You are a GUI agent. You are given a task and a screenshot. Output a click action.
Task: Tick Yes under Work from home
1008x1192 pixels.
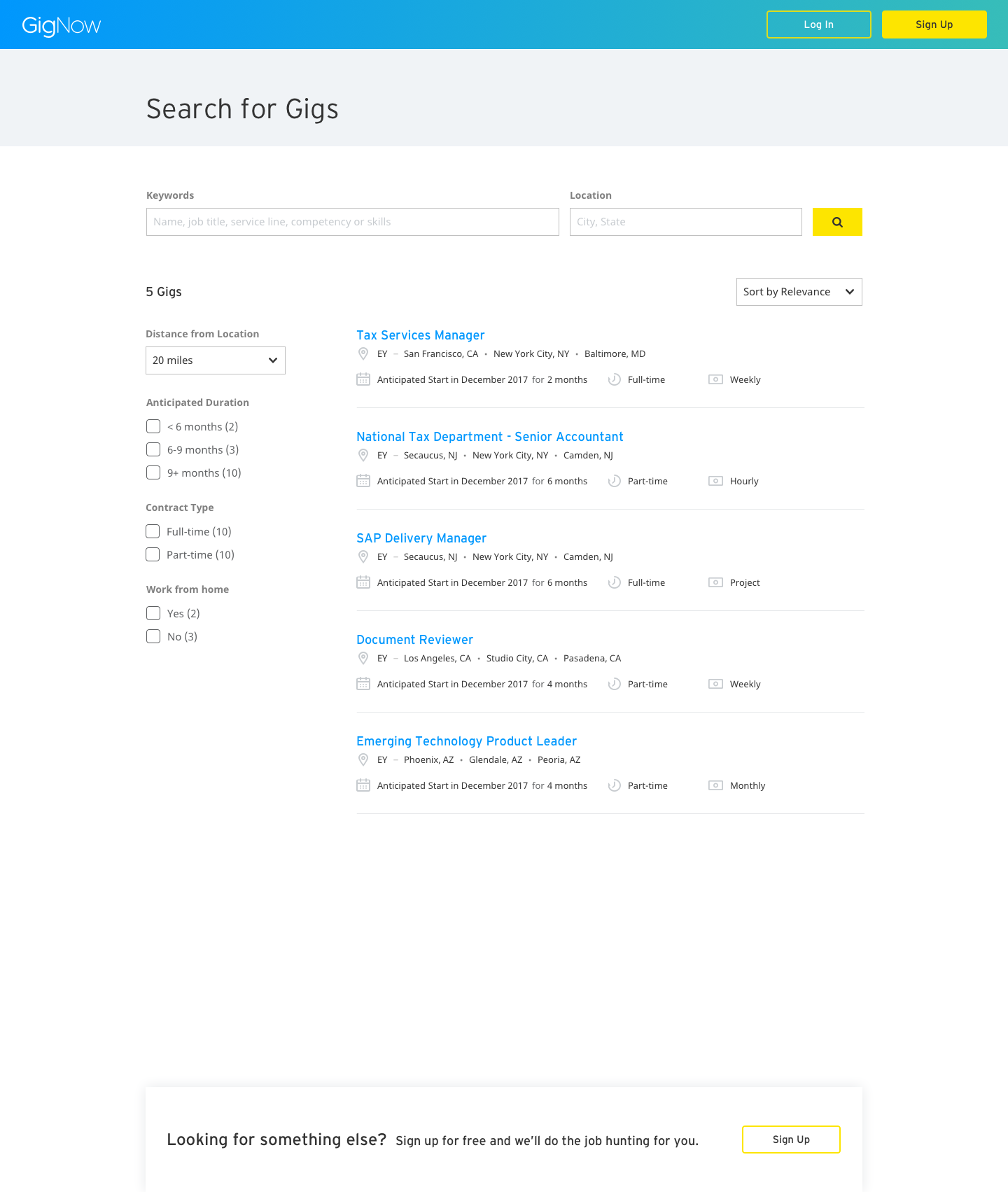(x=153, y=613)
